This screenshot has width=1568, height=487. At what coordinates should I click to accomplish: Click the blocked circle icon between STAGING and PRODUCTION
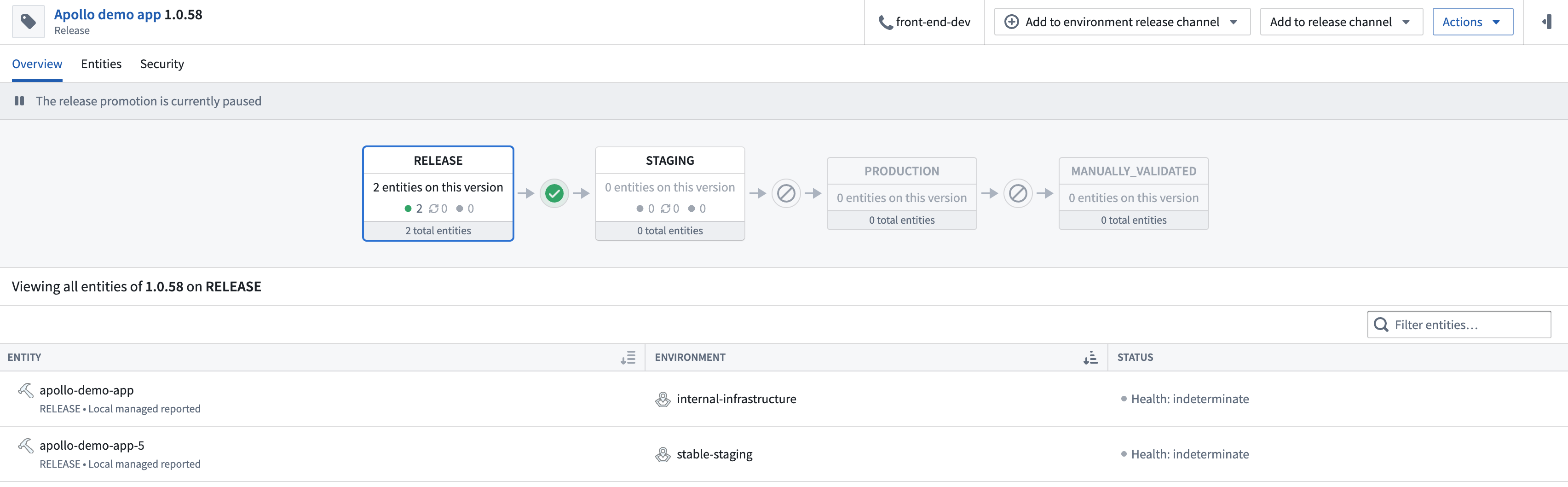coord(786,194)
